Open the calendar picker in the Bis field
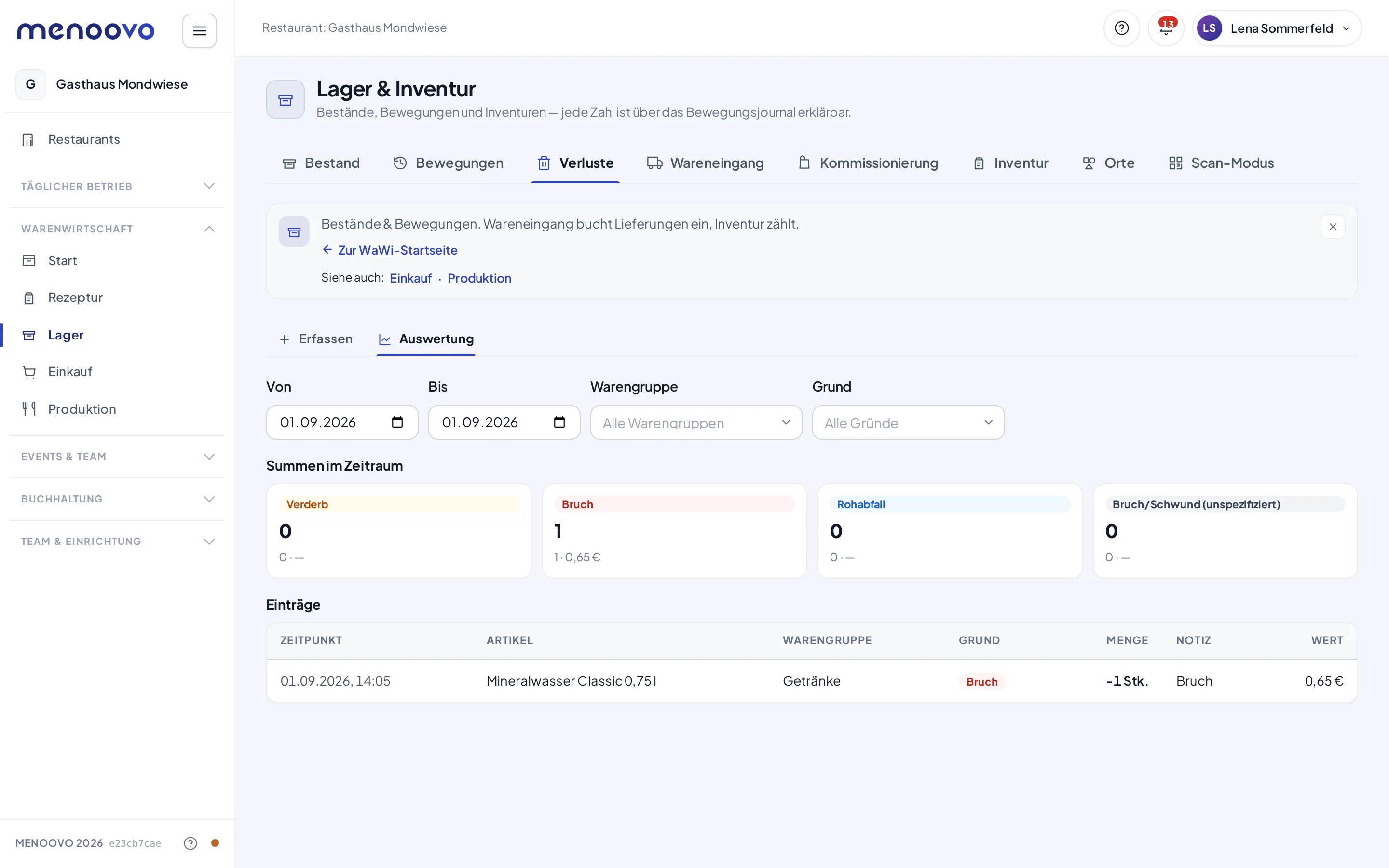 pyautogui.click(x=559, y=422)
